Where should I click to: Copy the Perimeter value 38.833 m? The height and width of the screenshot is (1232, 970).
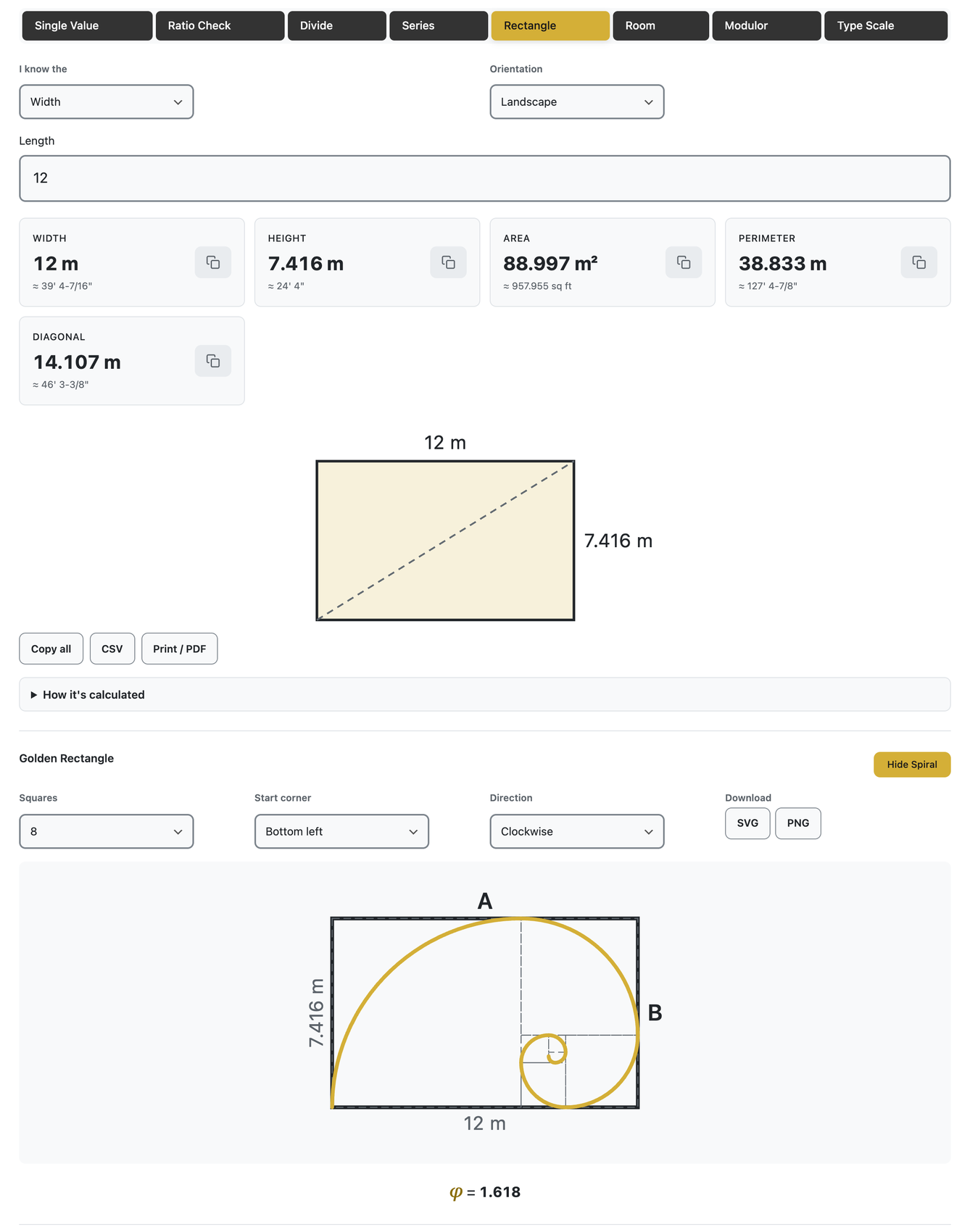pos(919,262)
